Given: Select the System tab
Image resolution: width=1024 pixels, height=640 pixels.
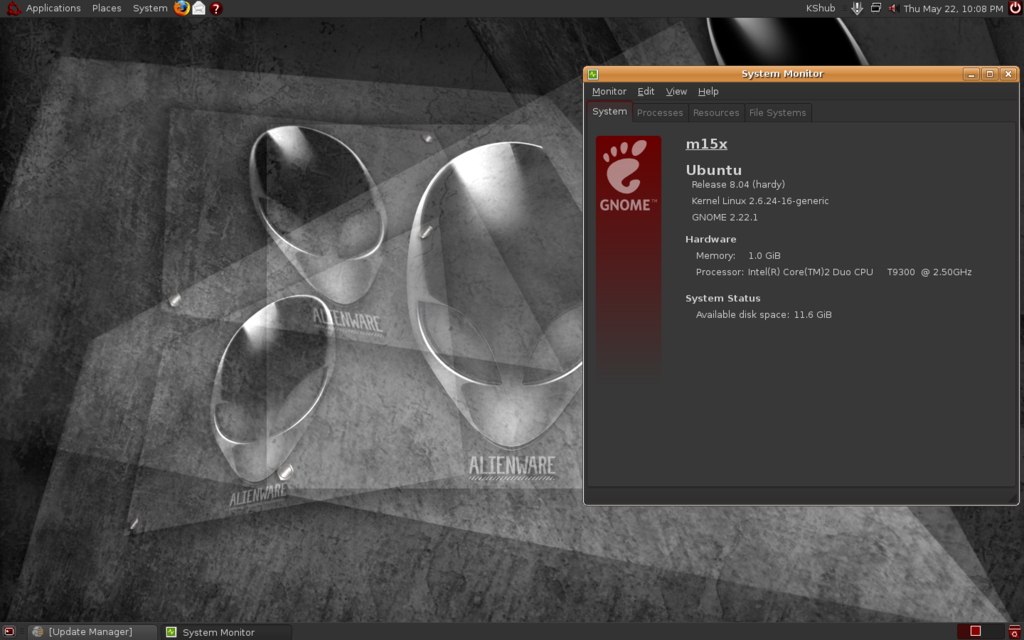Looking at the screenshot, I should (x=609, y=112).
